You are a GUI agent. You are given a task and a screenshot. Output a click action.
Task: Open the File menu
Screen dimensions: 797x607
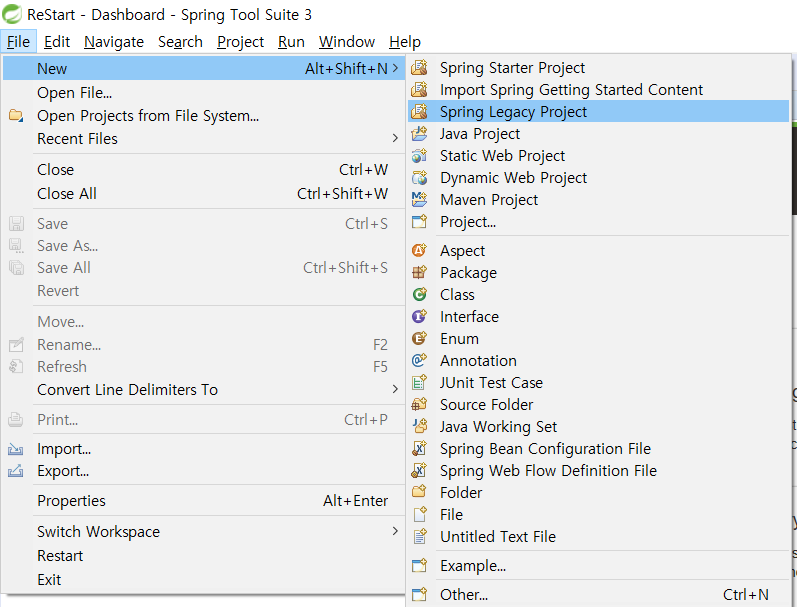tap(18, 42)
